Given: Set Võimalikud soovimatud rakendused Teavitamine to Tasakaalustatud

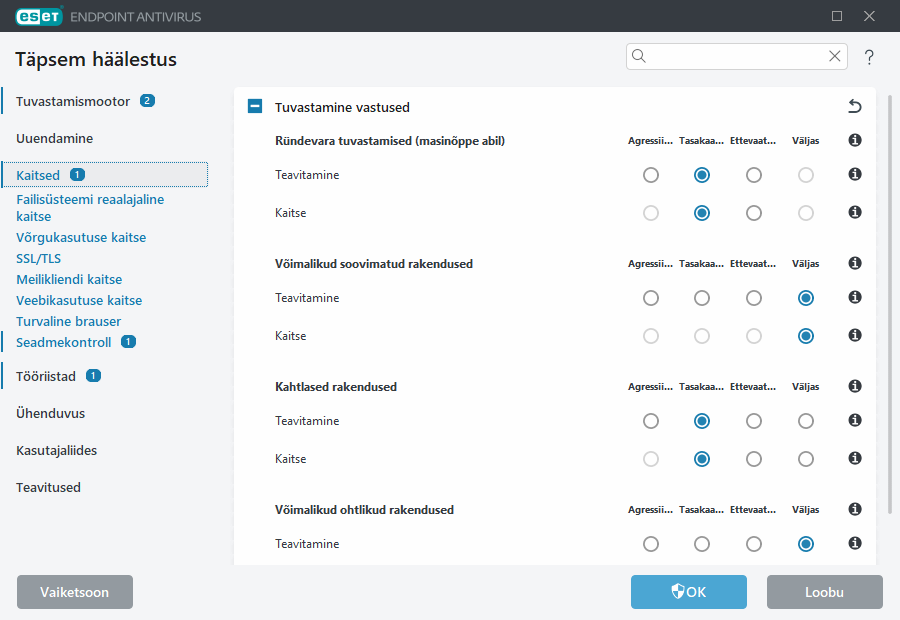Looking at the screenshot, I should click(702, 298).
